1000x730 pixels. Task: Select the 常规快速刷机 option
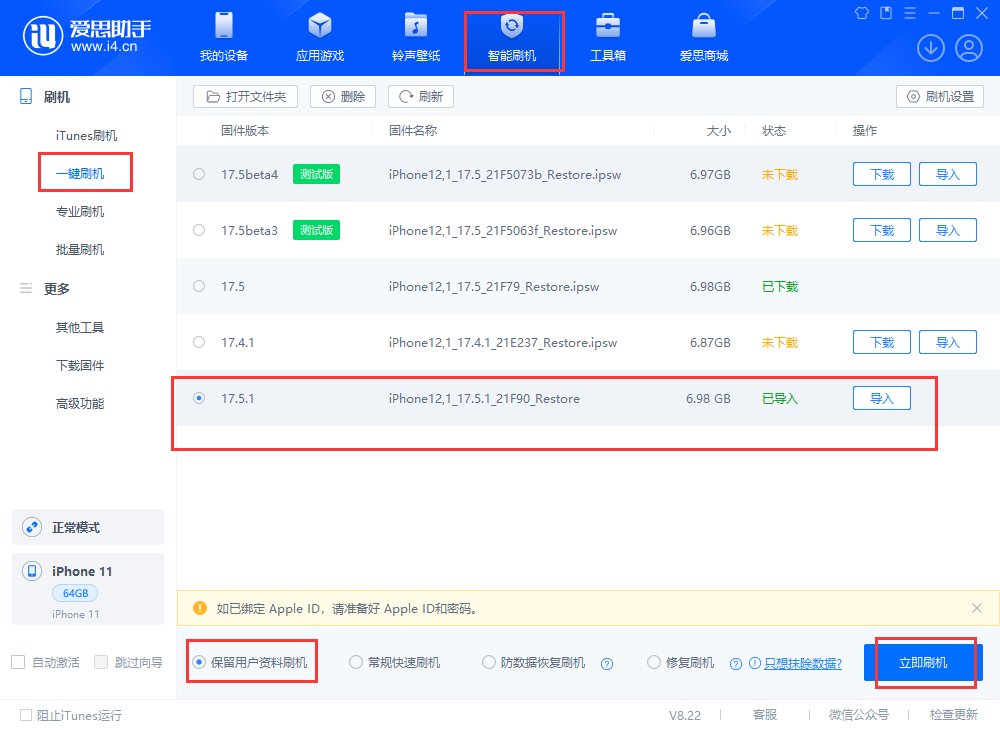[x=355, y=662]
